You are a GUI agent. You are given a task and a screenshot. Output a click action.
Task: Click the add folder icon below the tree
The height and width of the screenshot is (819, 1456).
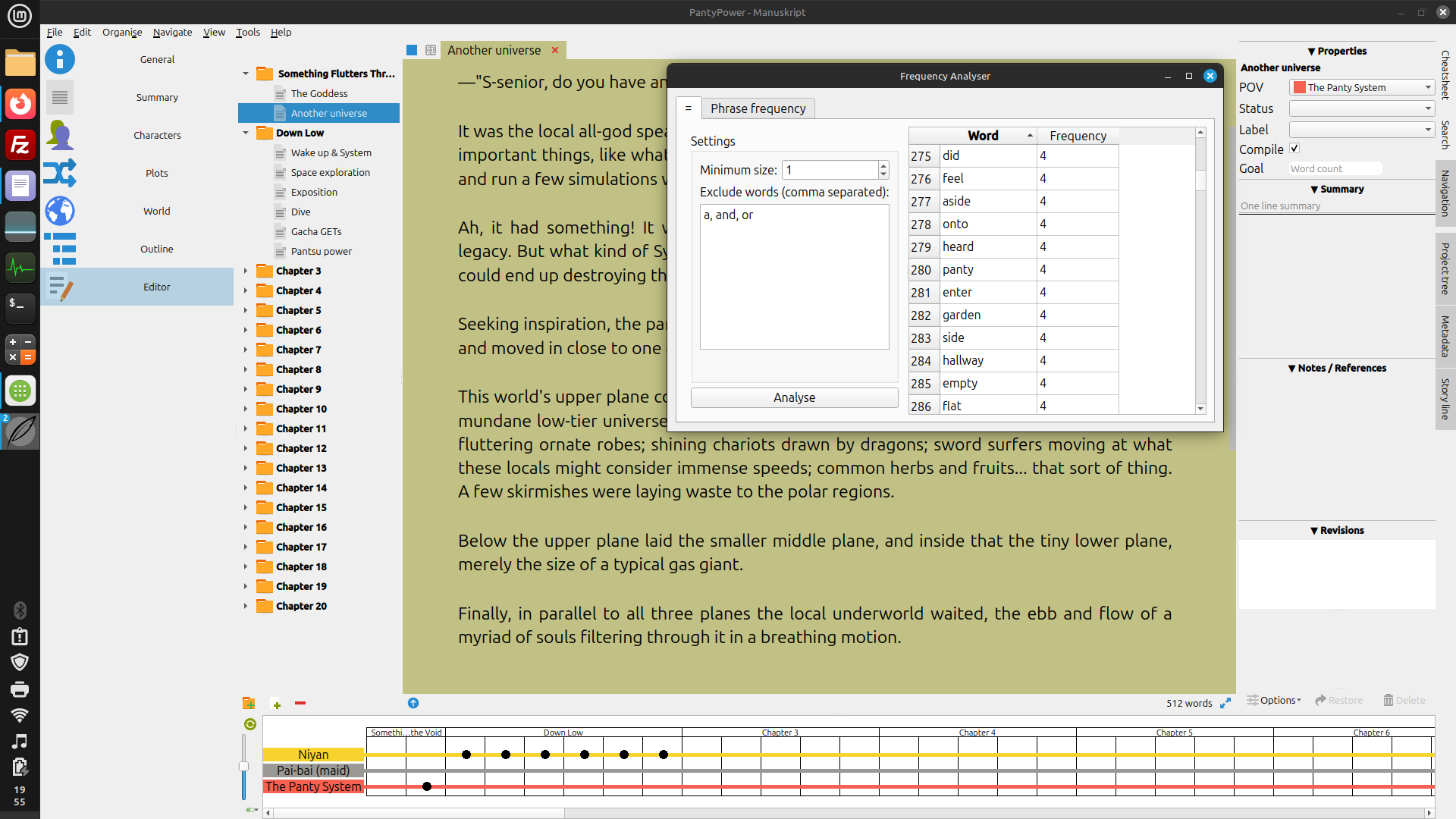point(249,704)
